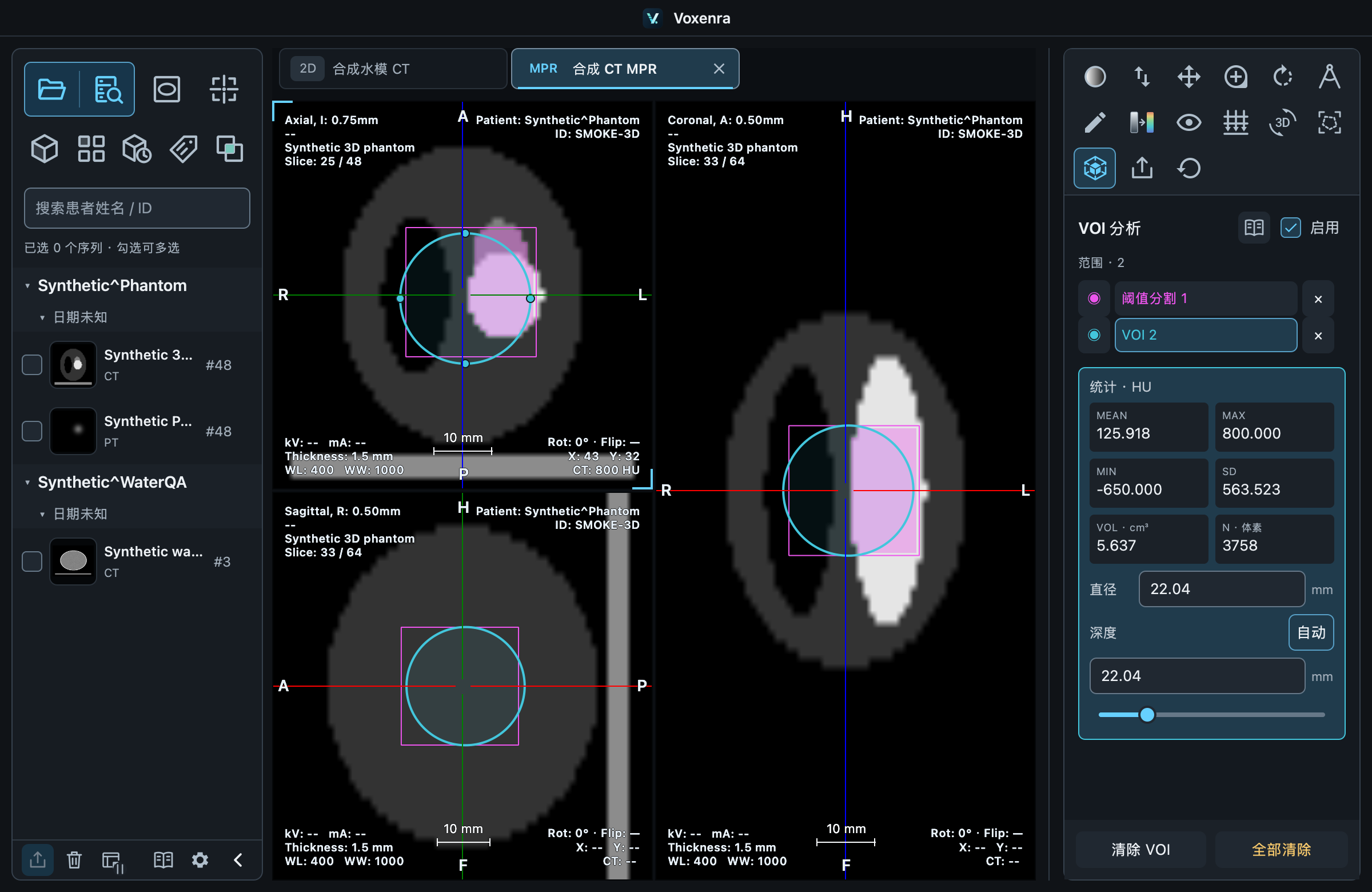Screen dimensions: 1372x892
Task: Open the grid overlay tool
Action: [1235, 122]
